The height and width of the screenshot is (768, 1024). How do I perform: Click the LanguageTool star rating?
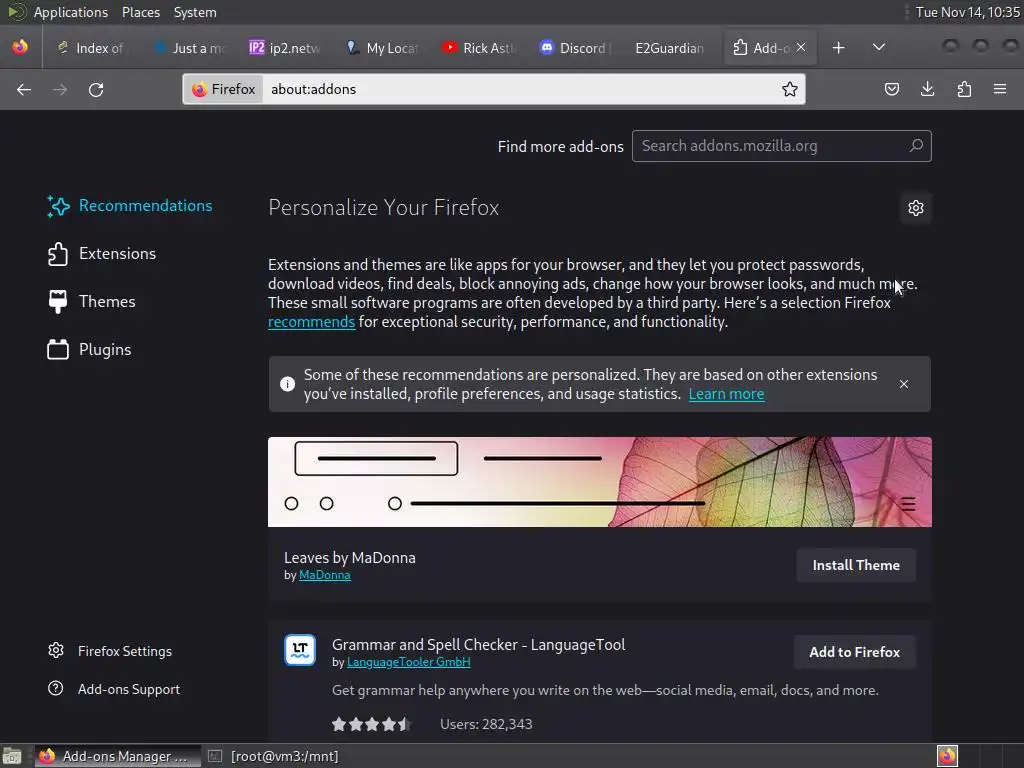coord(371,724)
